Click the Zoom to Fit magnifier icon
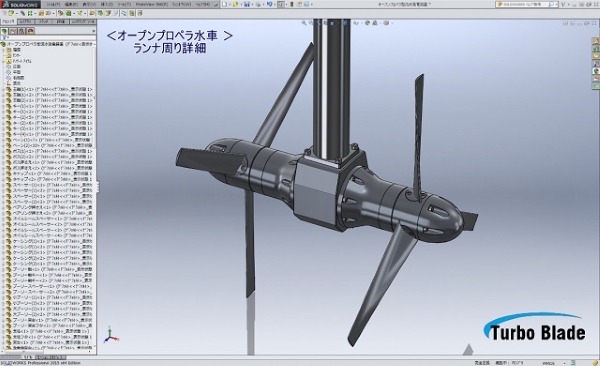Image resolution: width=600 pixels, height=366 pixels. click(304, 23)
